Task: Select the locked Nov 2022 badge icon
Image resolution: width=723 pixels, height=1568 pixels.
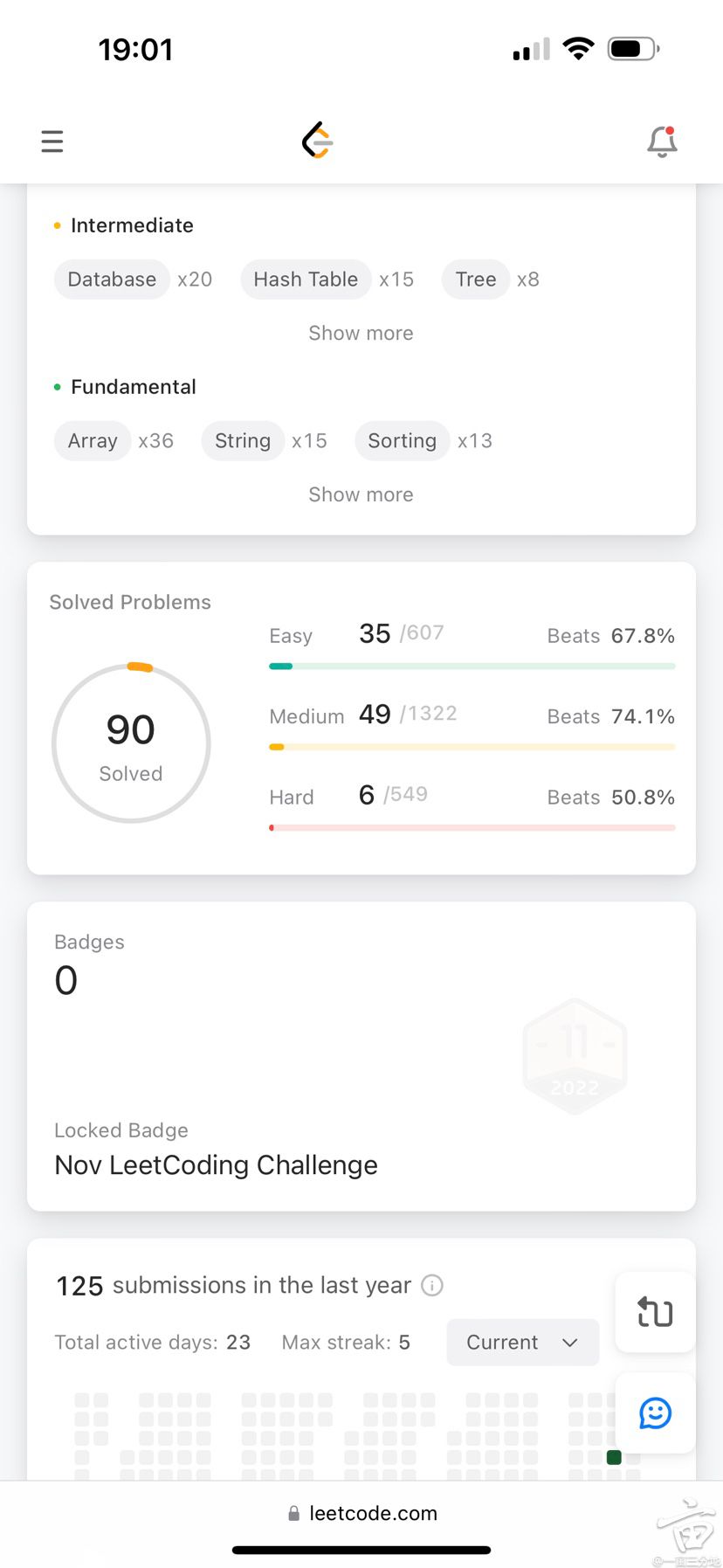Action: (x=575, y=1056)
